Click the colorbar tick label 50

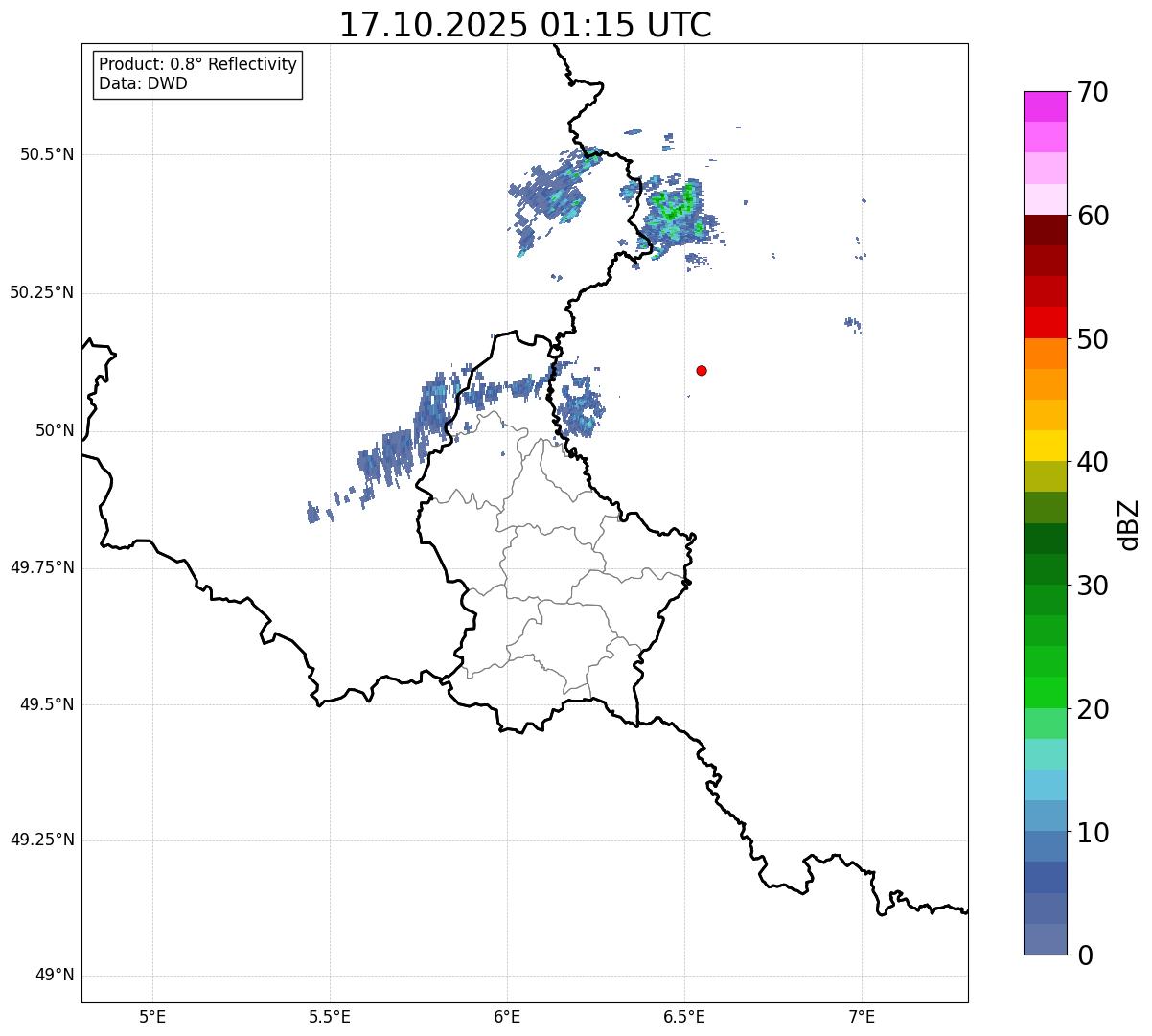[x=1093, y=339]
